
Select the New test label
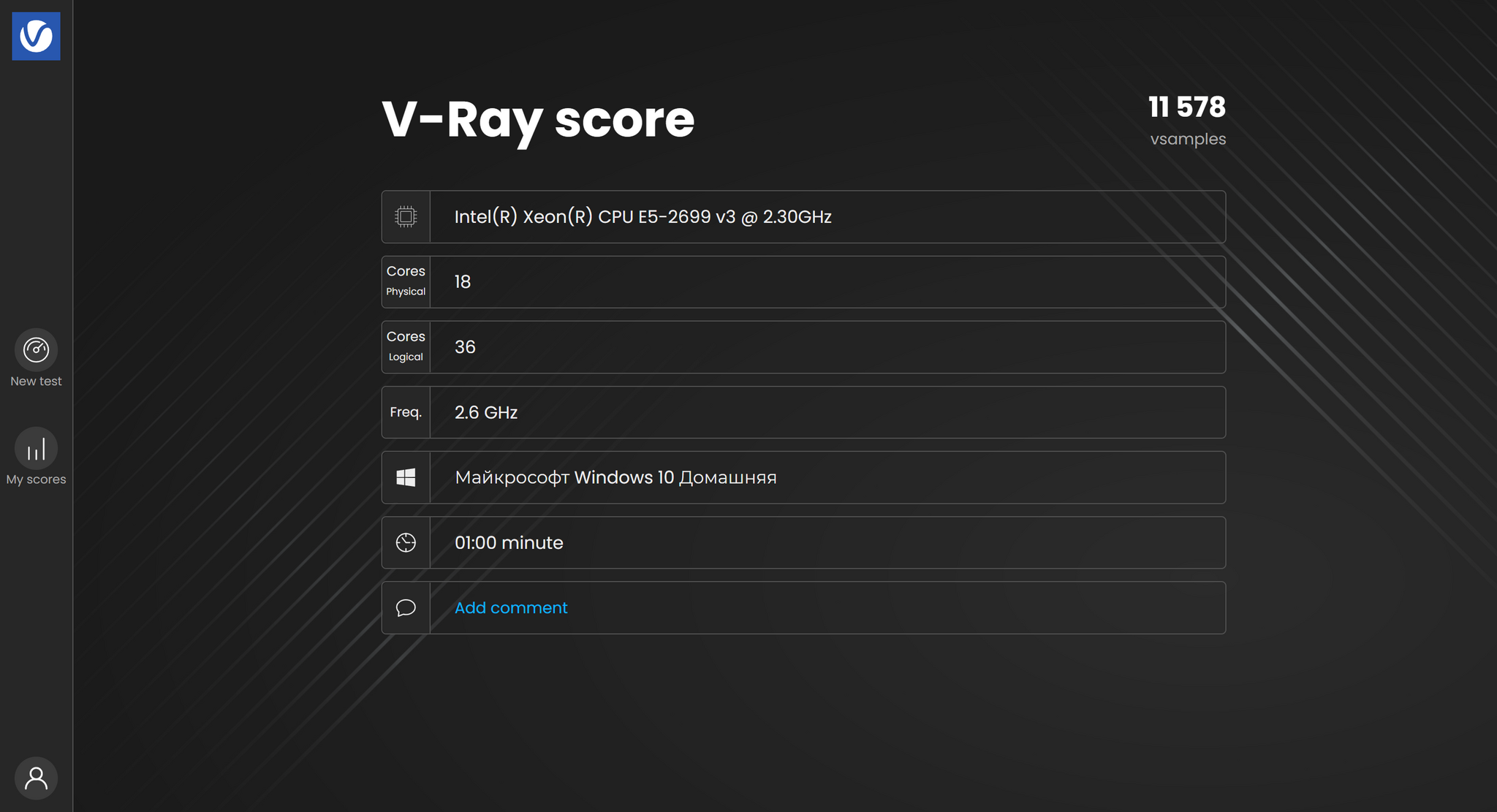36,382
